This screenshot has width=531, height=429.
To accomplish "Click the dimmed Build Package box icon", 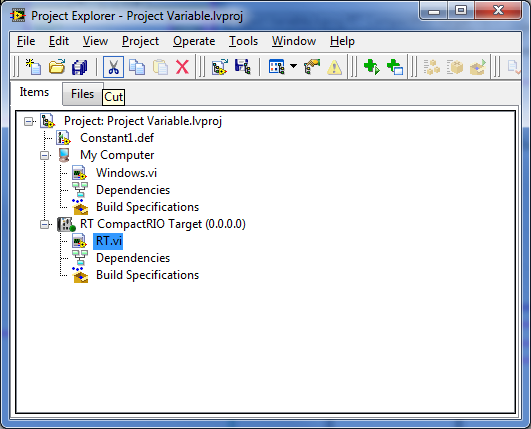I will [x=454, y=67].
